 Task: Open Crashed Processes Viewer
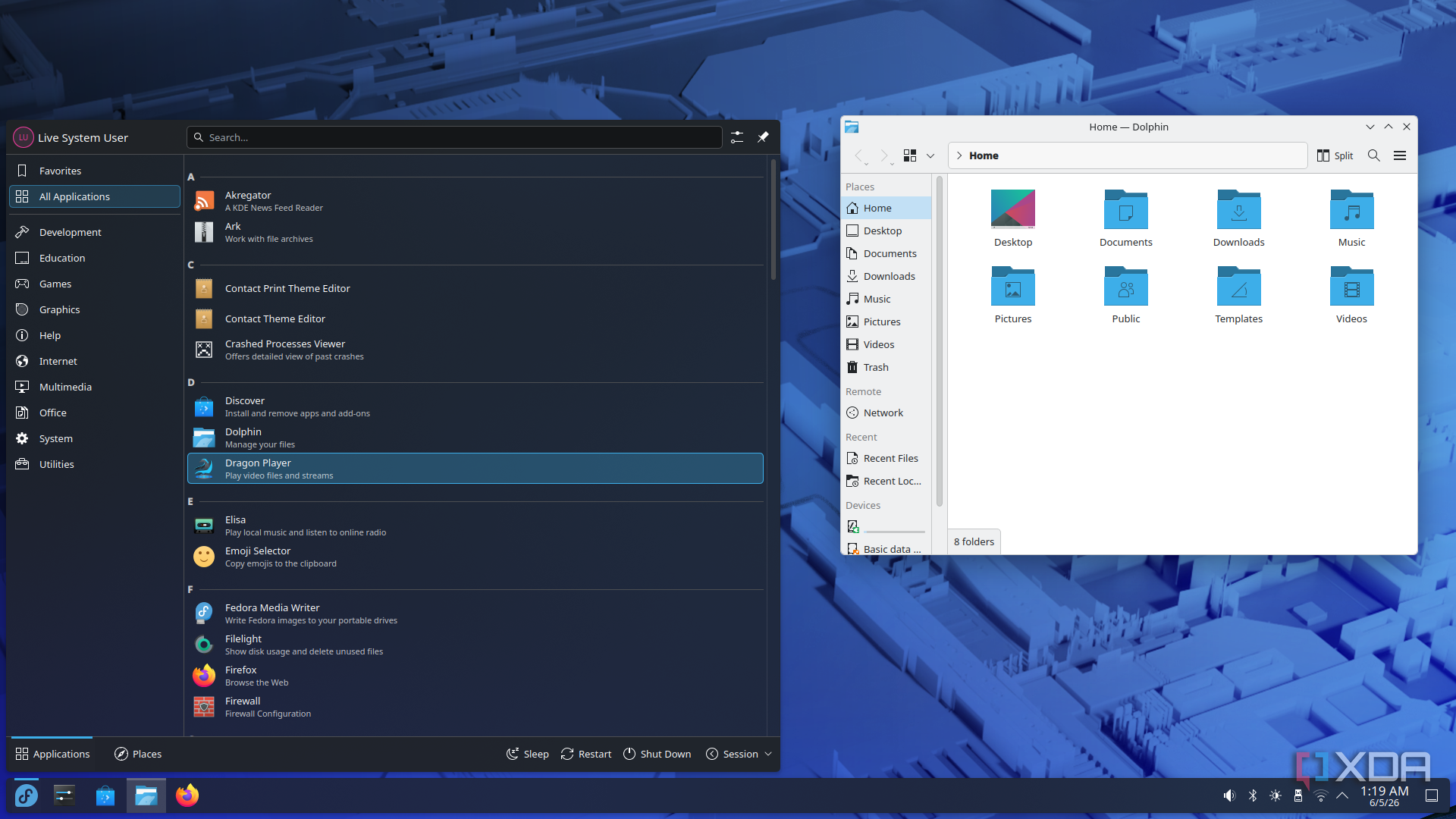click(475, 350)
